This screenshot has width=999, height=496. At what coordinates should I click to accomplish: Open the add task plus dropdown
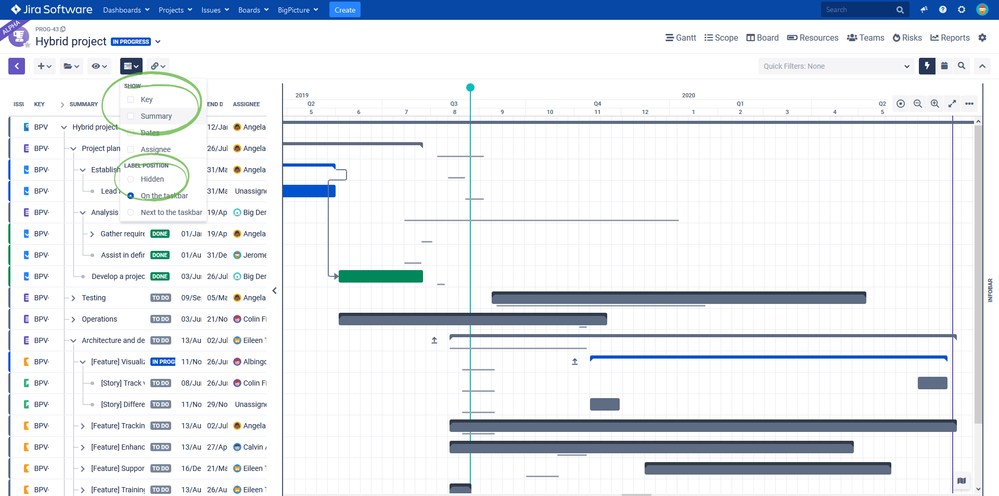45,66
